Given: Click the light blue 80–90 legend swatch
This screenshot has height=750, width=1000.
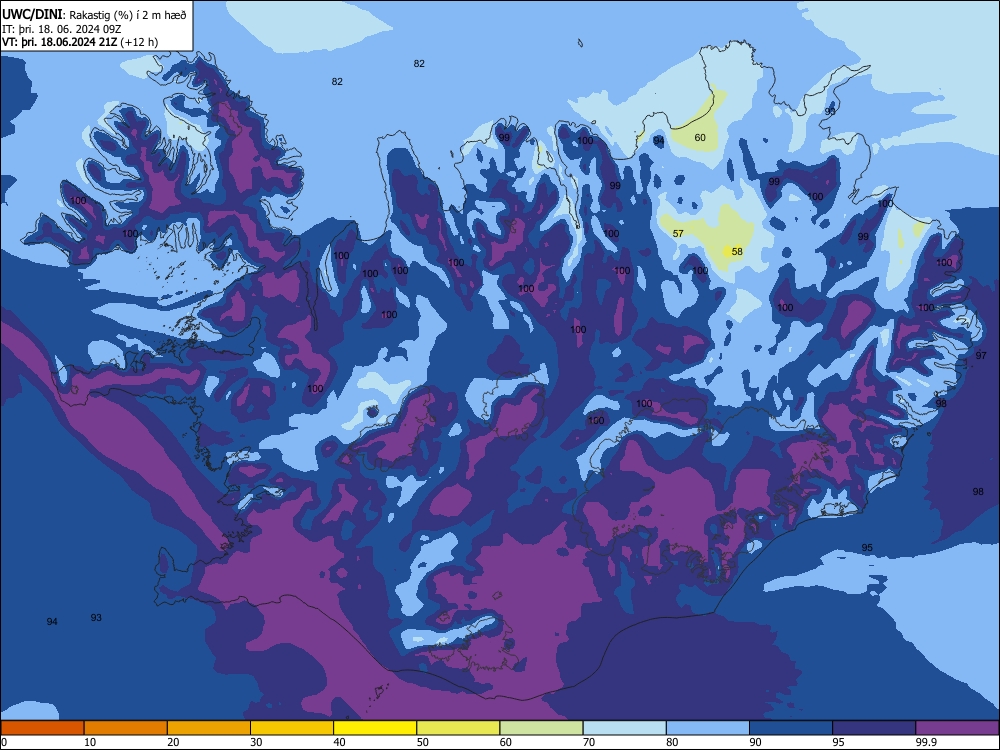Looking at the screenshot, I should pyautogui.click(x=708, y=728).
